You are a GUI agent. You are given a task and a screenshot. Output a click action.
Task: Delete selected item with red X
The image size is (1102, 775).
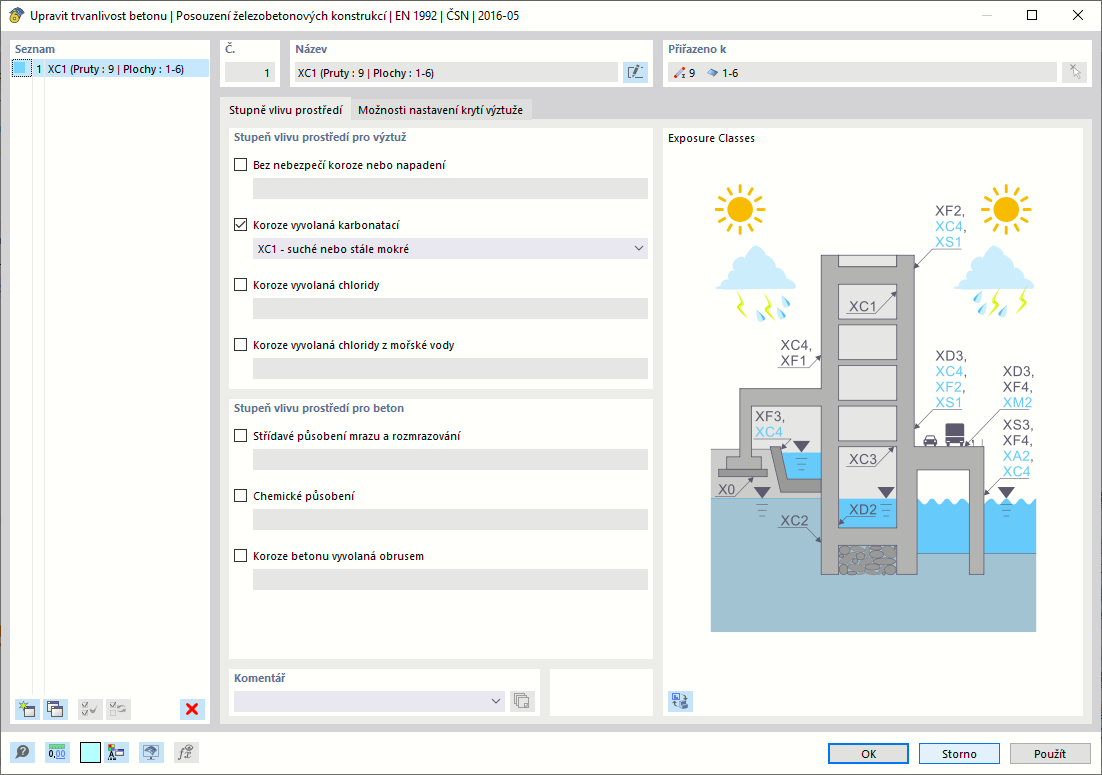[192, 709]
